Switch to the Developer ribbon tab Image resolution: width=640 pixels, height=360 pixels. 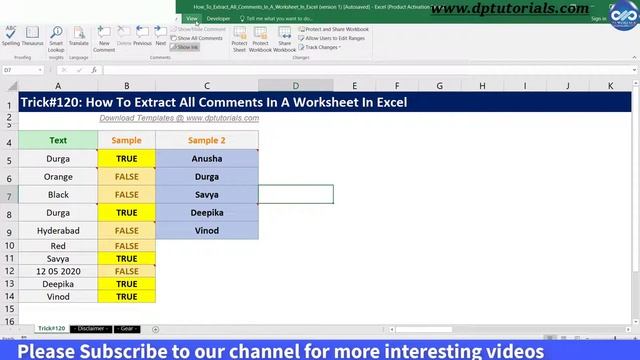[x=218, y=18]
